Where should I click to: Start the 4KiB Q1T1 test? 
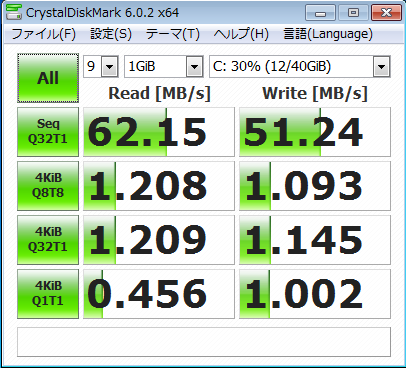click(x=48, y=294)
